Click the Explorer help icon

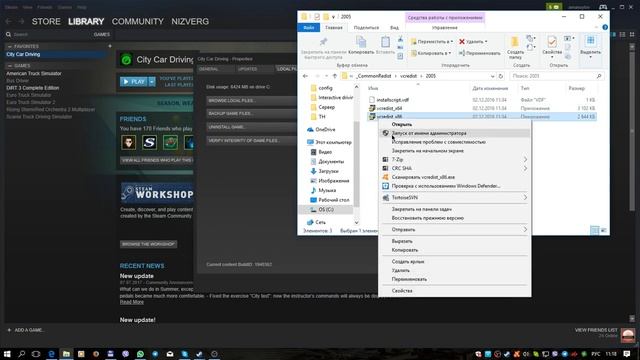(x=605, y=27)
